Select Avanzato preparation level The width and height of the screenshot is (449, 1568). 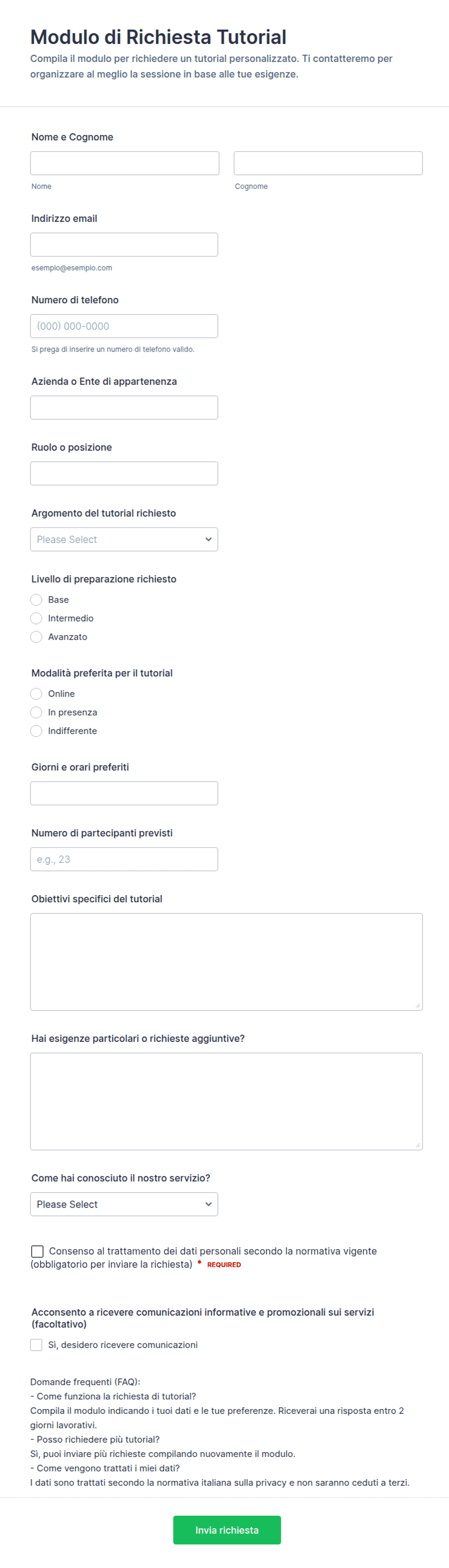(x=37, y=637)
